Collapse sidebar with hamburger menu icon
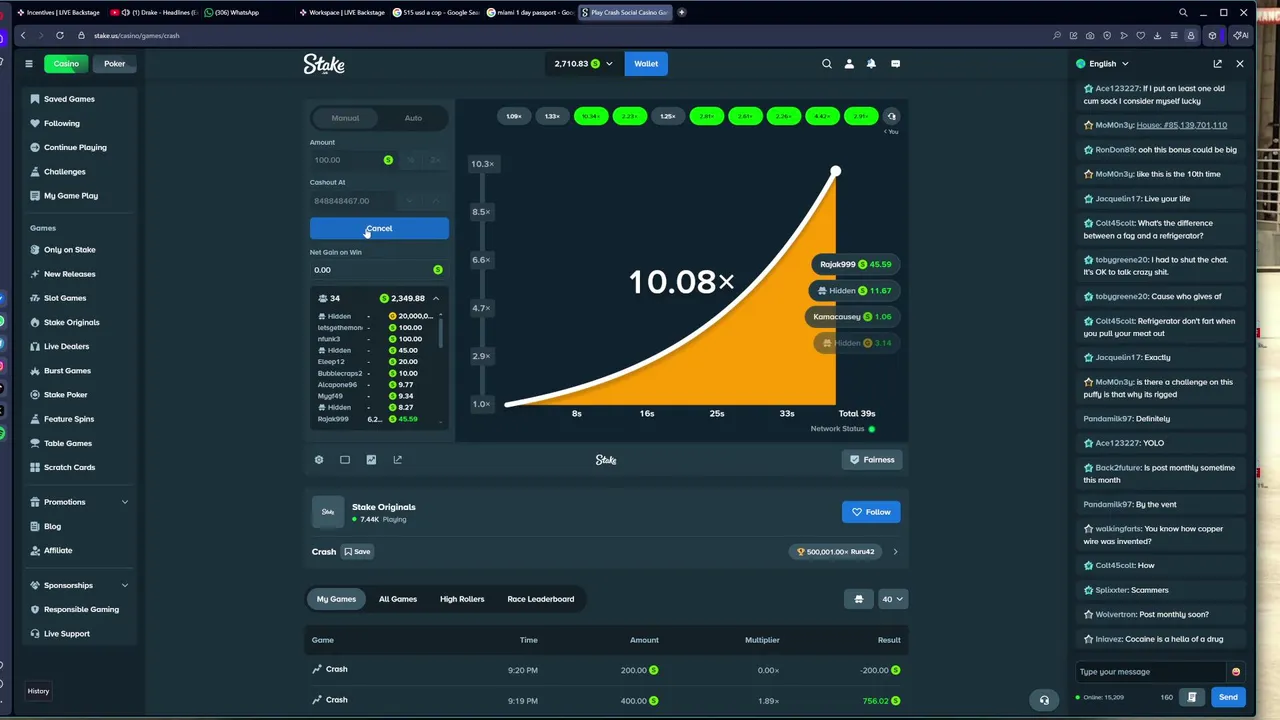The width and height of the screenshot is (1280, 720). pos(29,64)
